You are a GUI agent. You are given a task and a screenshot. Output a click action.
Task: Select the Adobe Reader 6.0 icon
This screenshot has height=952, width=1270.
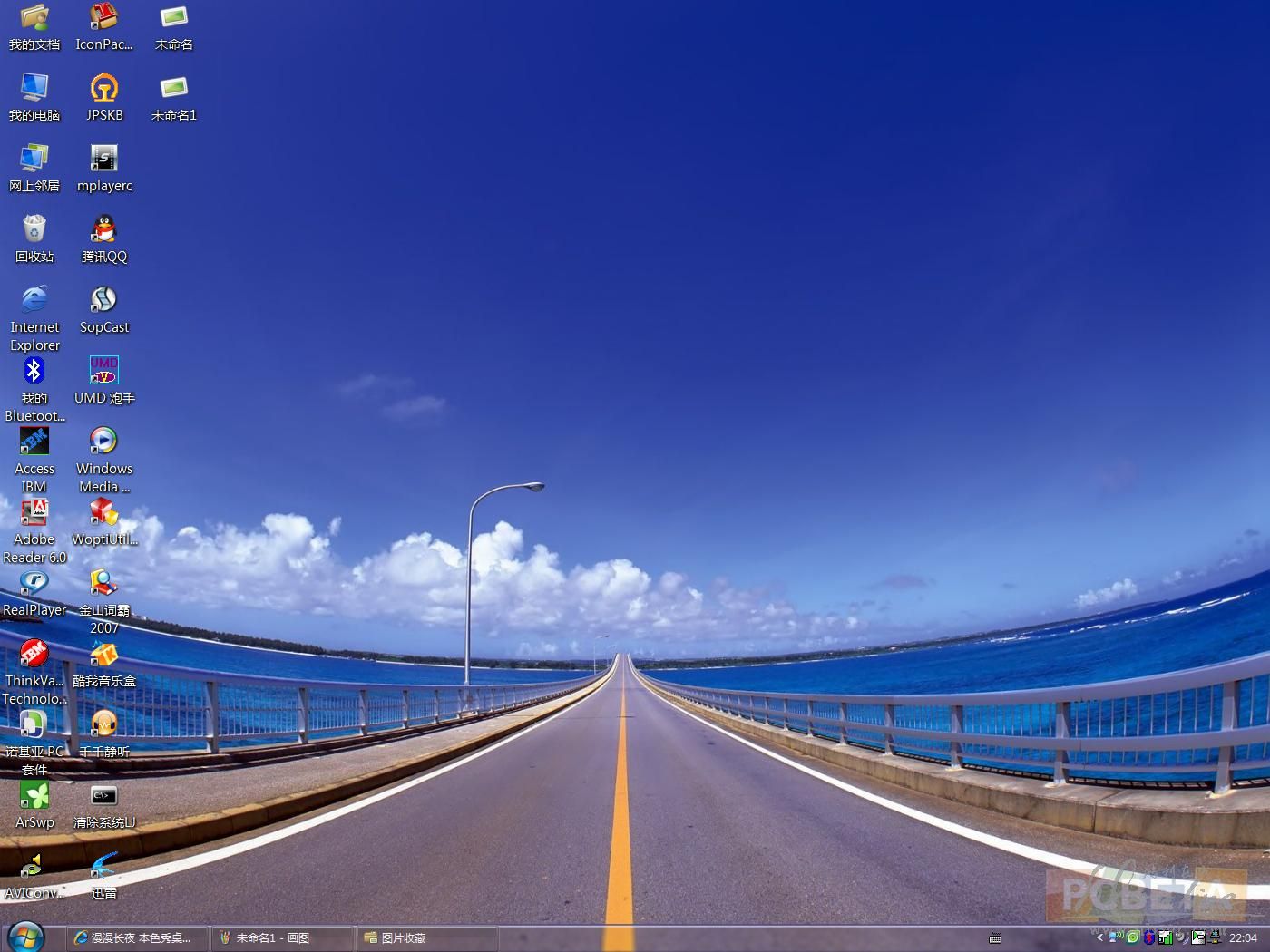coord(34,512)
